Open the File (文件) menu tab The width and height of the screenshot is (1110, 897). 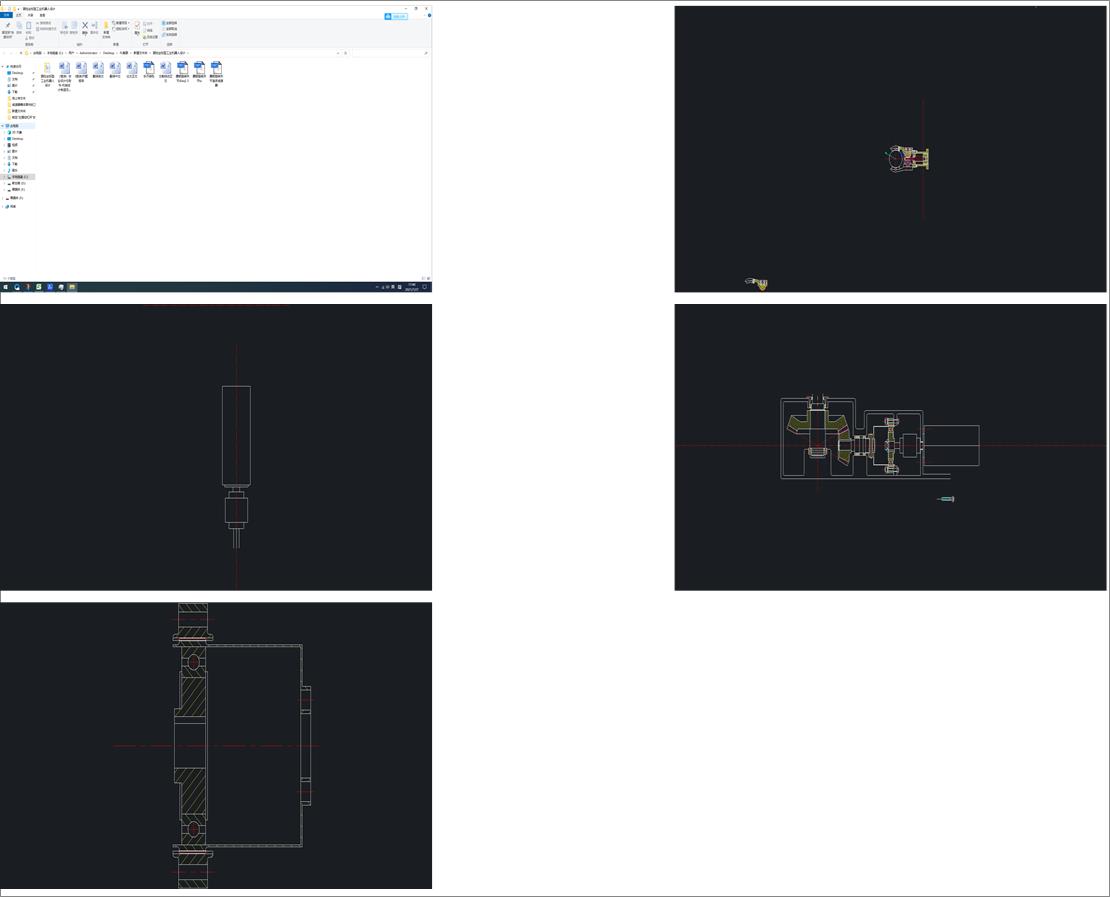[x=6, y=15]
